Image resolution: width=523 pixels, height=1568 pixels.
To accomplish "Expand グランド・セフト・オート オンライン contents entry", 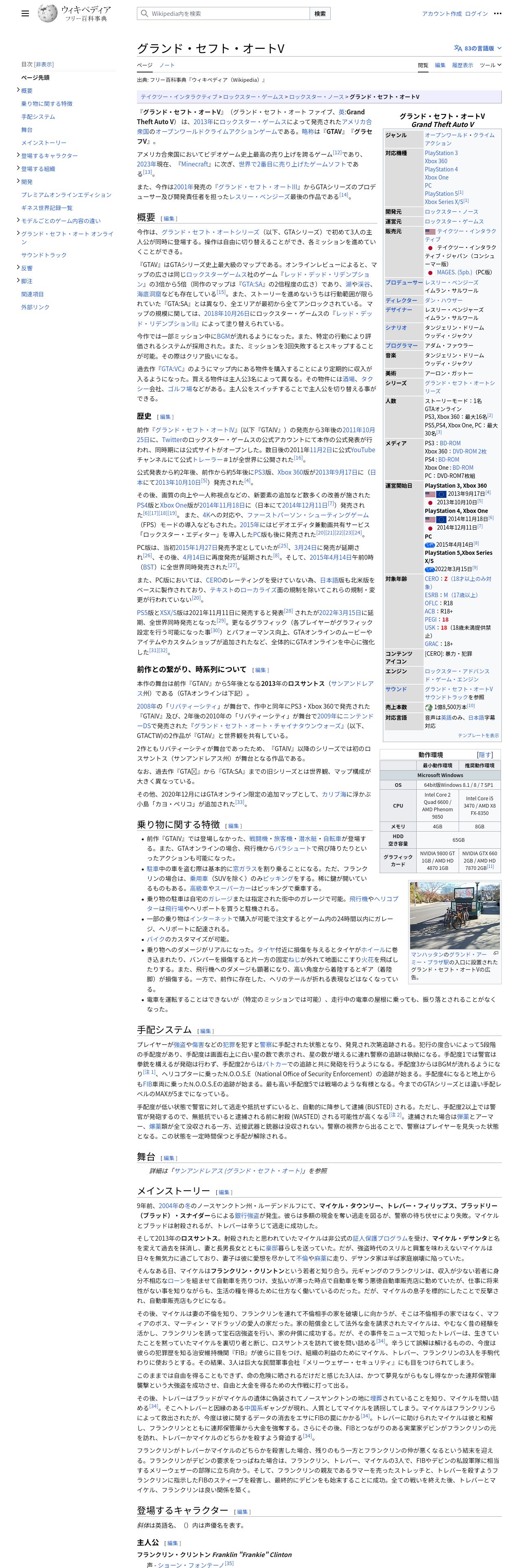I will [18, 233].
